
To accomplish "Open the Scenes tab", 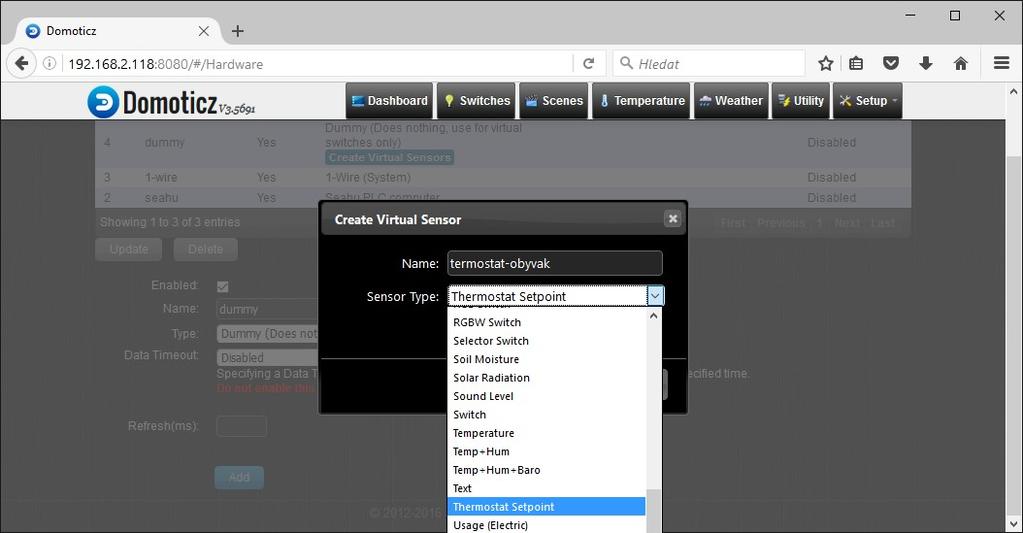I will click(x=553, y=100).
